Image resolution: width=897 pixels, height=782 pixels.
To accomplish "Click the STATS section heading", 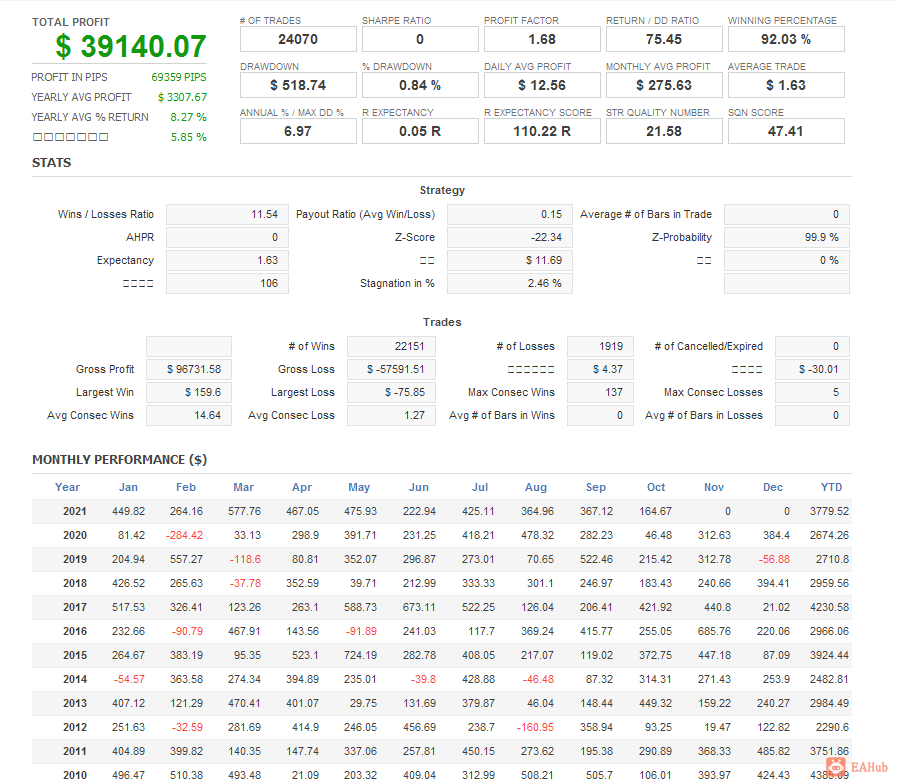I will point(51,163).
